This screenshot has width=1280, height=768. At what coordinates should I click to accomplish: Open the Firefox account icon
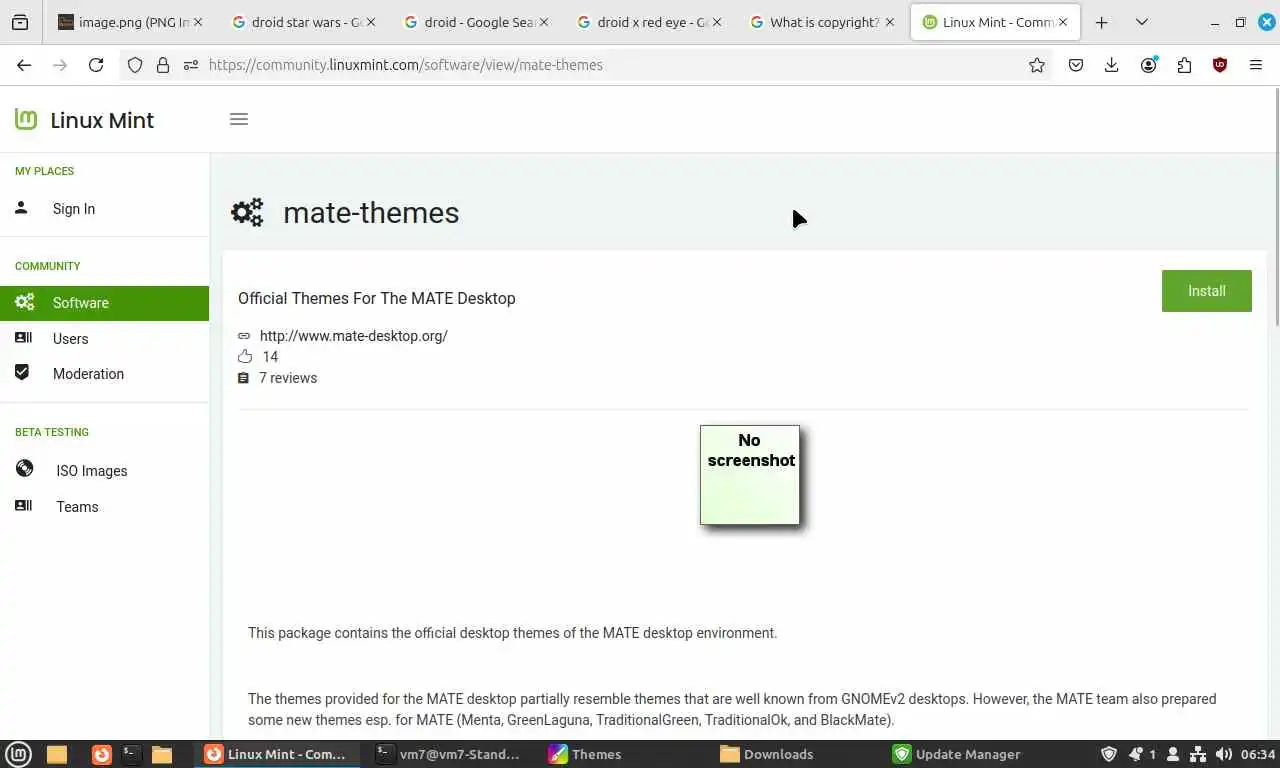click(x=1149, y=65)
